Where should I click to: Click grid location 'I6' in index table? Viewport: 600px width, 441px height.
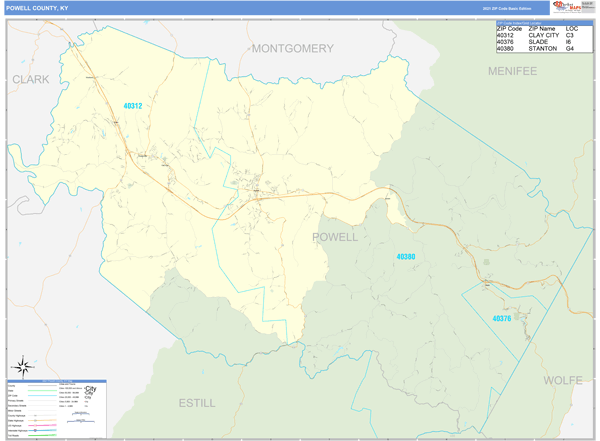coord(568,42)
